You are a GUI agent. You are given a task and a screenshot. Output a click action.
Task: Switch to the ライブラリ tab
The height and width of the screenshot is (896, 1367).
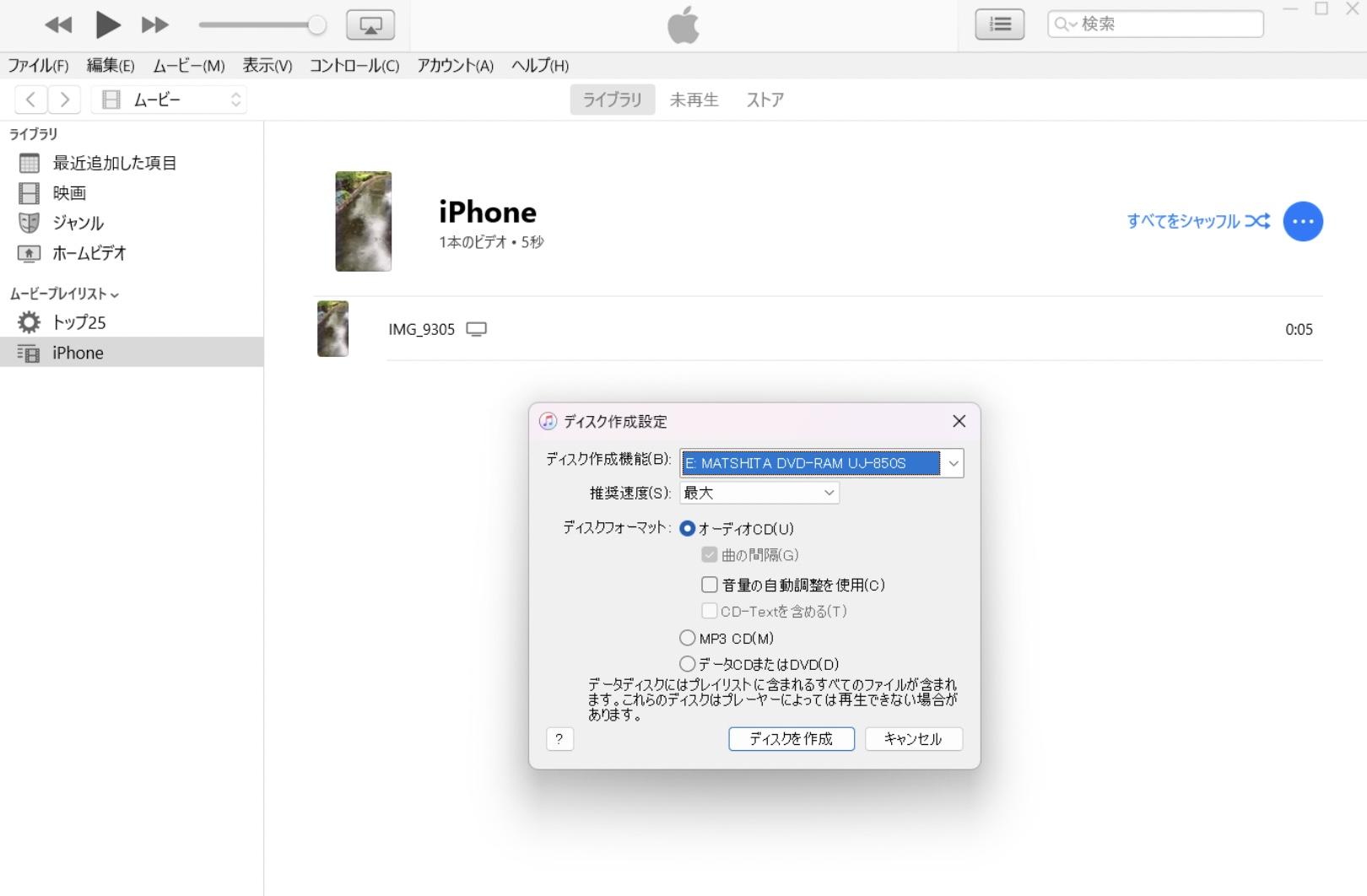[613, 100]
